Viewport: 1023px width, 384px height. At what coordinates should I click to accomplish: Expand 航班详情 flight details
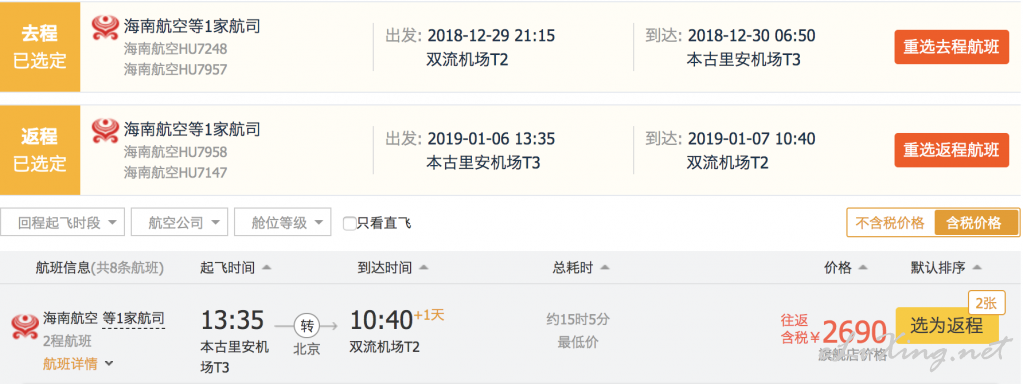point(78,364)
